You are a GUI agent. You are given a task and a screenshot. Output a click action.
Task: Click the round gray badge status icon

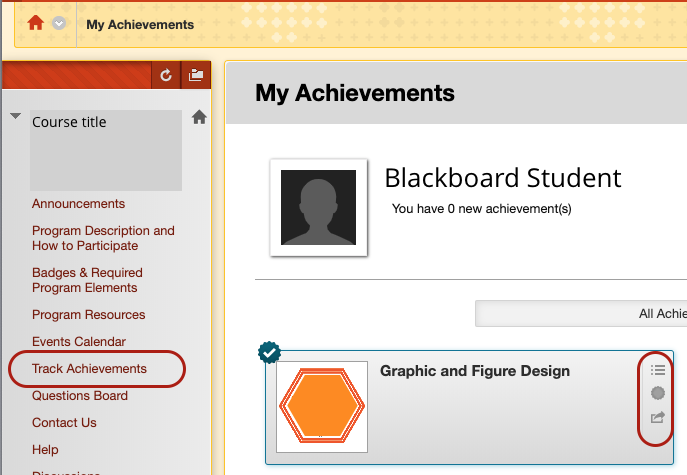[658, 393]
